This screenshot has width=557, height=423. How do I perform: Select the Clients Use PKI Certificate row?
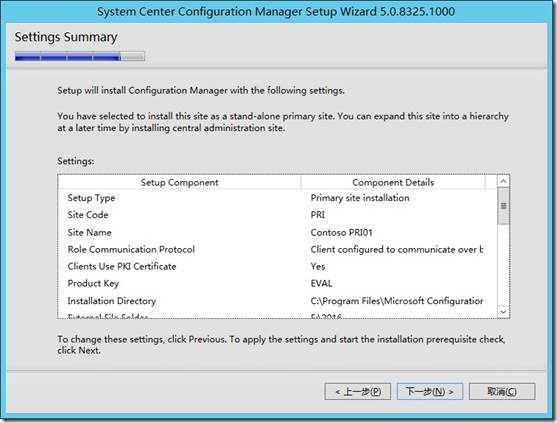pyautogui.click(x=278, y=266)
